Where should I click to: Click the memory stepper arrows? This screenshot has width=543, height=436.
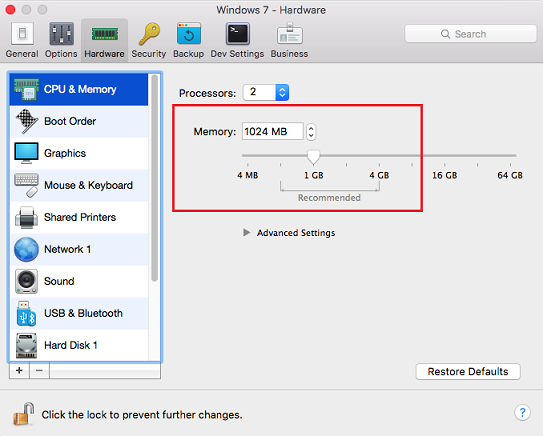click(311, 132)
